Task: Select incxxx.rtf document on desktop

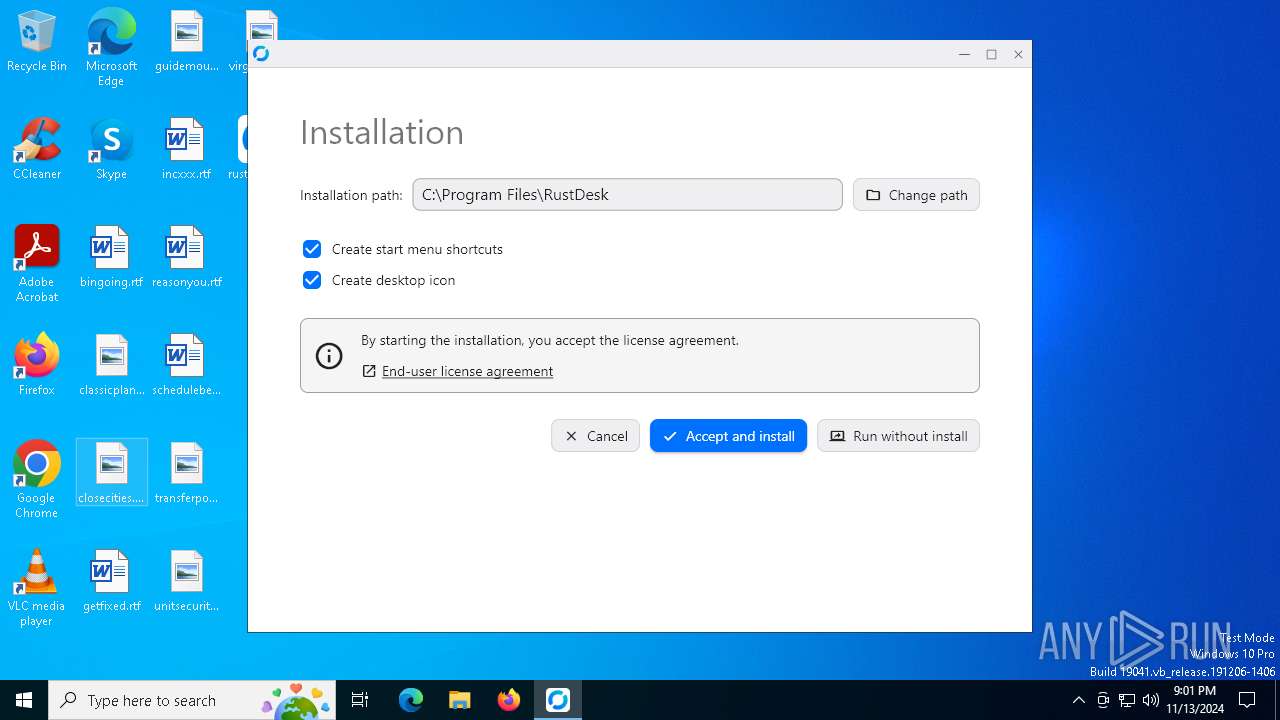Action: (x=186, y=150)
